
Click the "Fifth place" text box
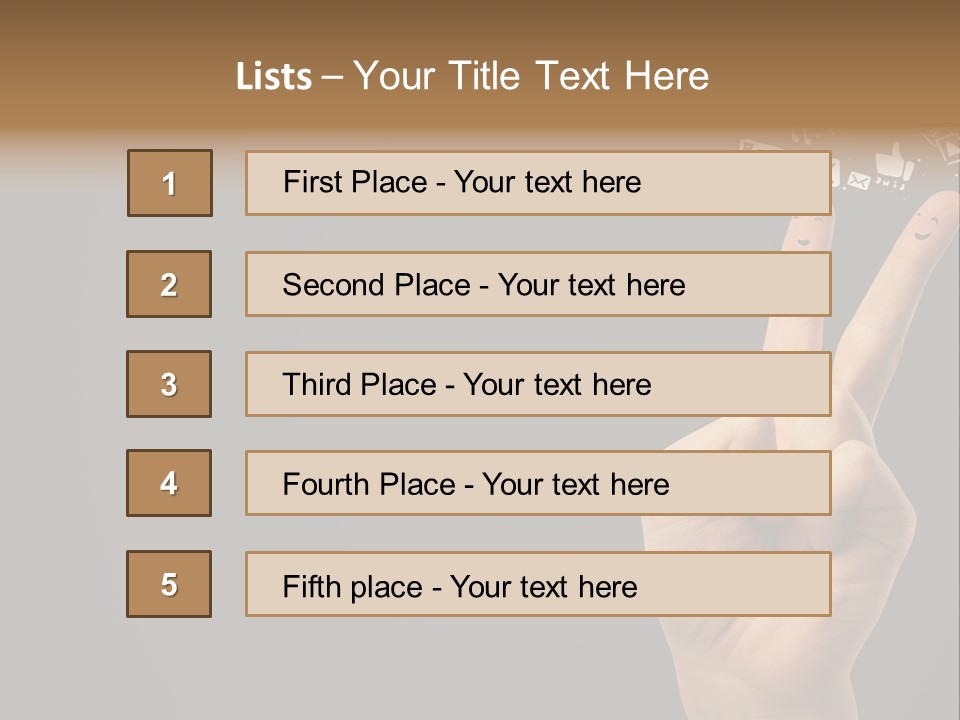point(538,584)
